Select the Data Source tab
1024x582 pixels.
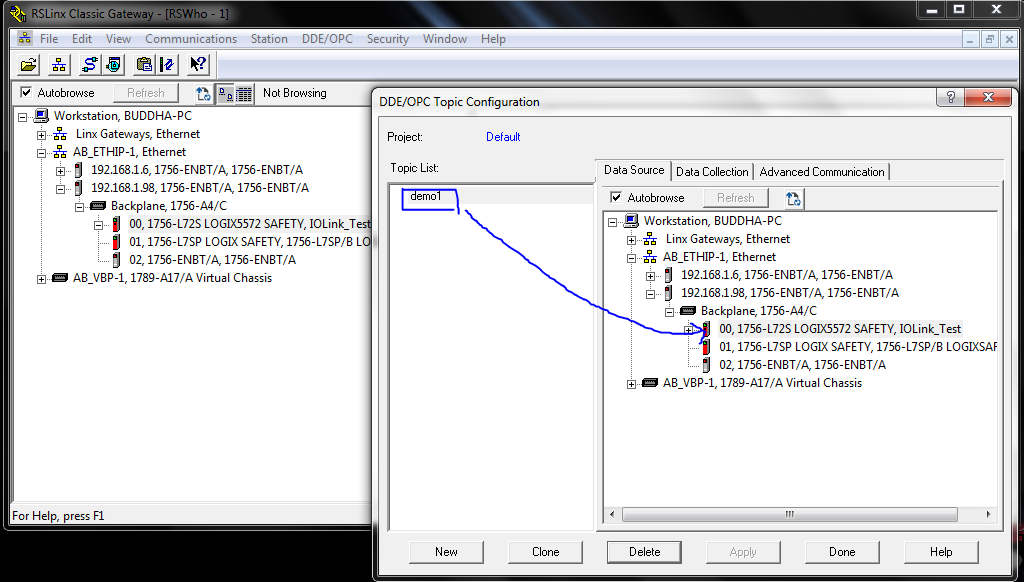tap(633, 170)
